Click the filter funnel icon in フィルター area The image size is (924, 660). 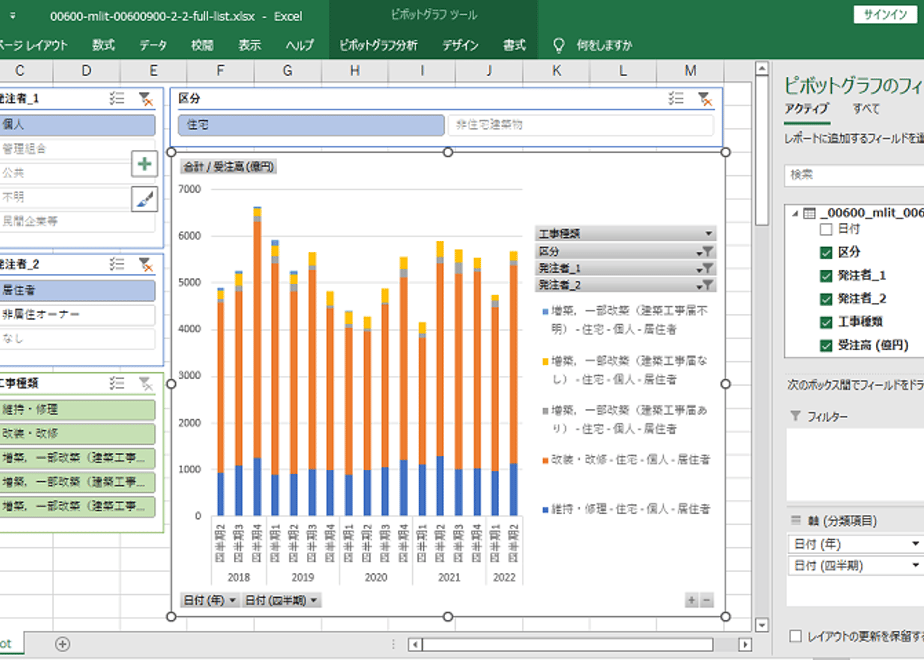pos(795,416)
